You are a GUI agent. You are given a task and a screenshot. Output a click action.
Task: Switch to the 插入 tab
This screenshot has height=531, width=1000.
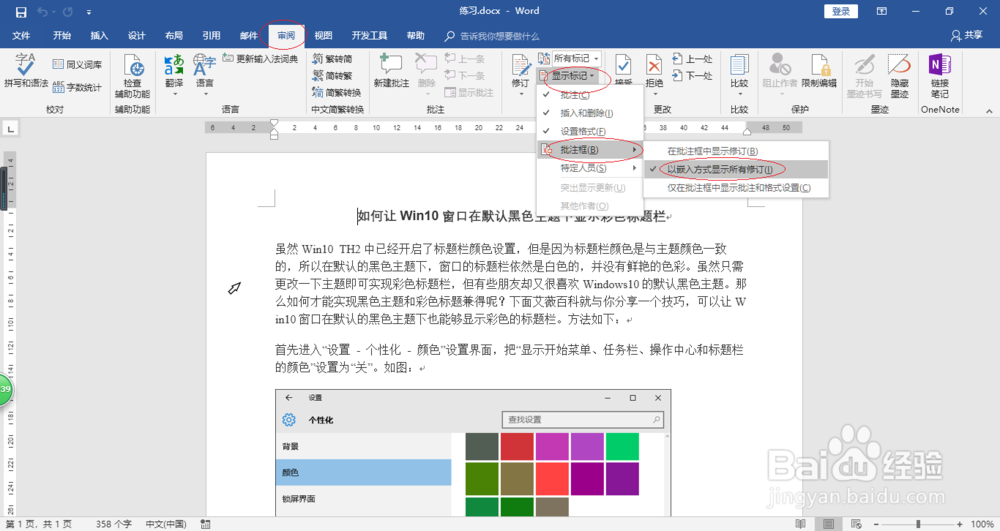(99, 36)
